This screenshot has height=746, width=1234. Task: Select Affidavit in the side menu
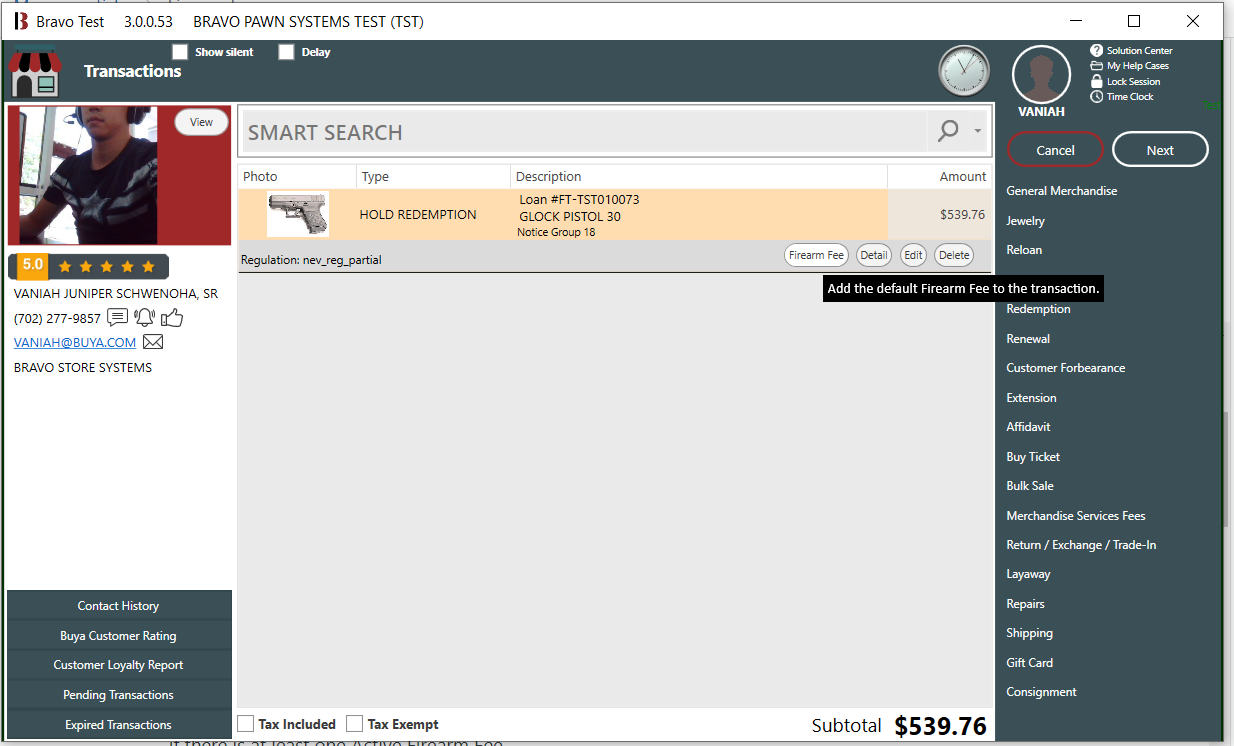[x=1028, y=427]
